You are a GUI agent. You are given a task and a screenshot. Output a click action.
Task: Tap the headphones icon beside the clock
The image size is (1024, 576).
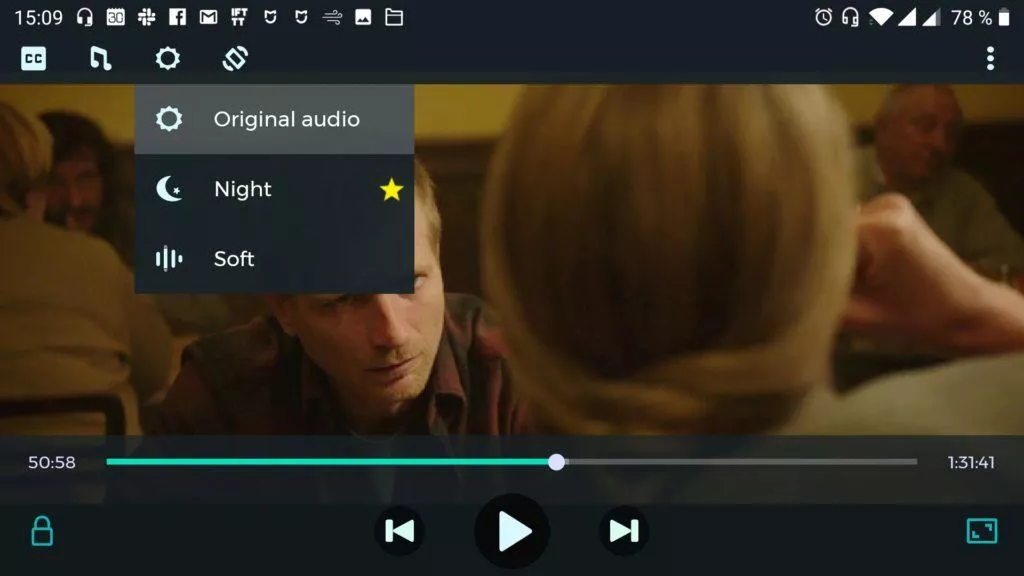point(84,17)
